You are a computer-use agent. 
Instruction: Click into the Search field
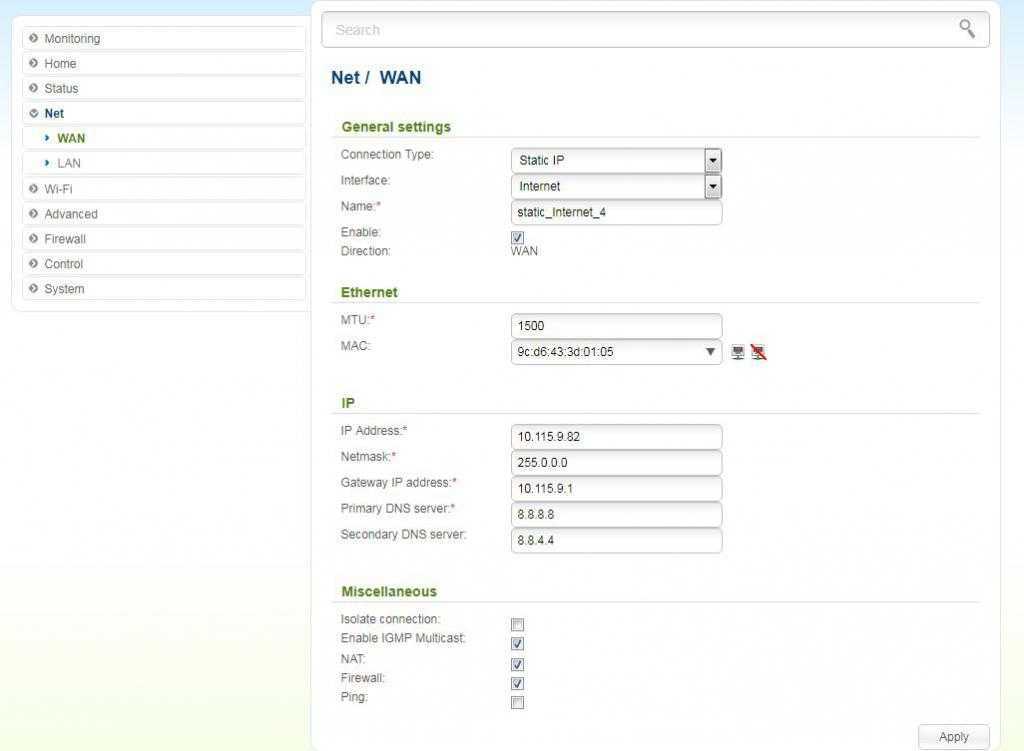pos(640,30)
